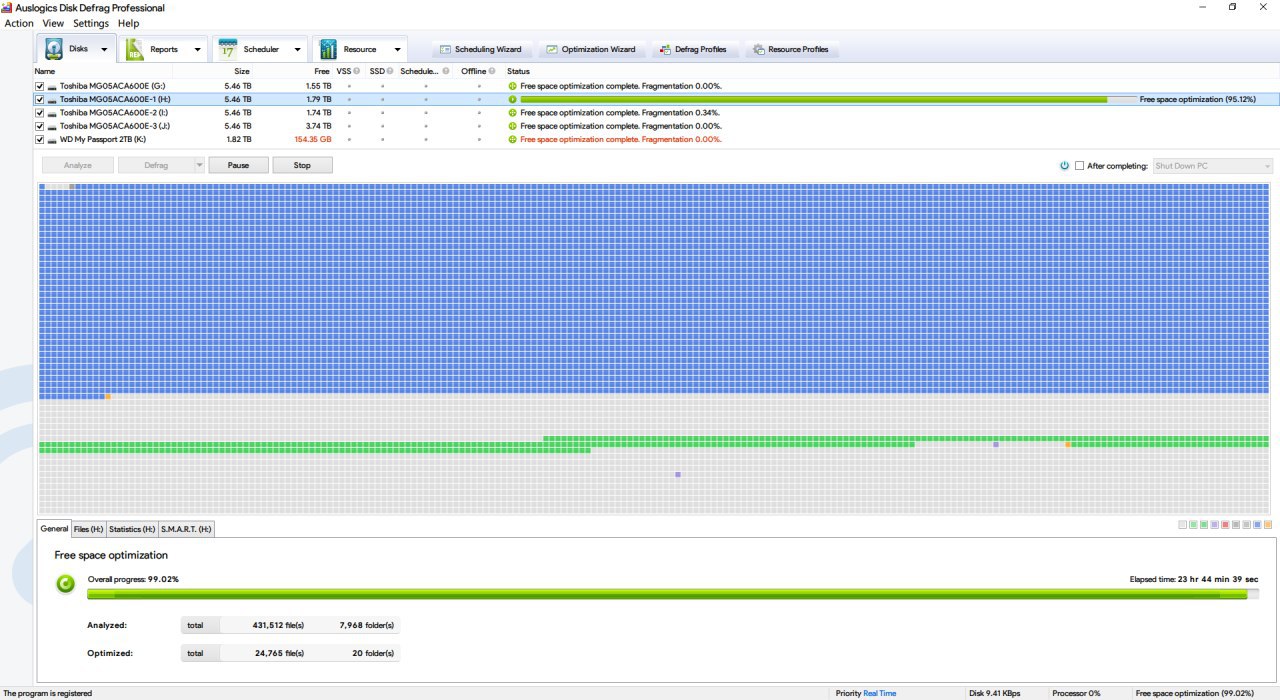Click the green status icon on G: row
1280x700 pixels.
(x=512, y=86)
